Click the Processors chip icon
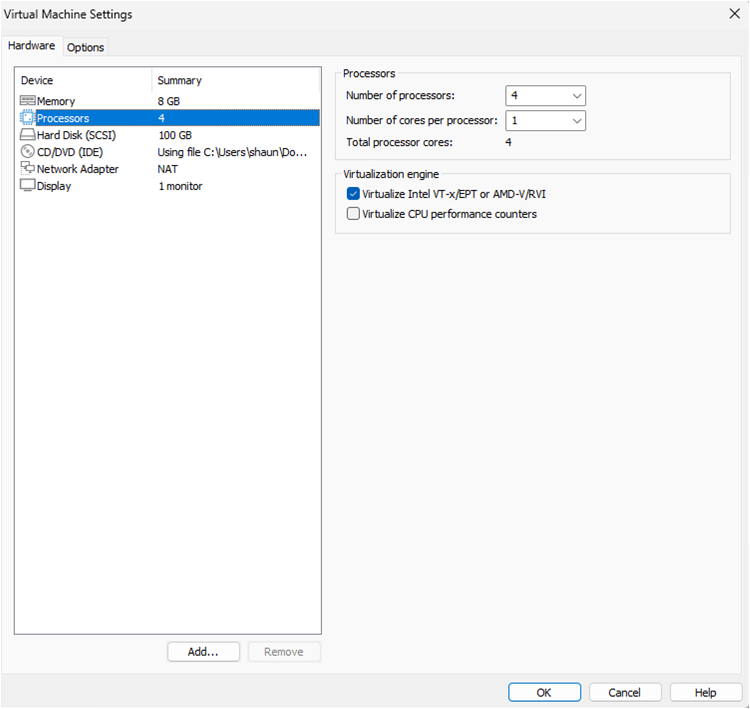750x709 pixels. [x=27, y=118]
